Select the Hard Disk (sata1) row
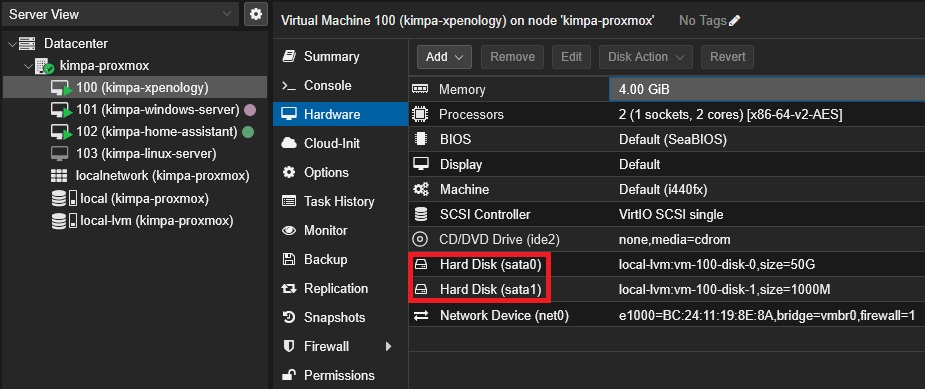This screenshot has height=389, width=925. pyautogui.click(x=667, y=290)
